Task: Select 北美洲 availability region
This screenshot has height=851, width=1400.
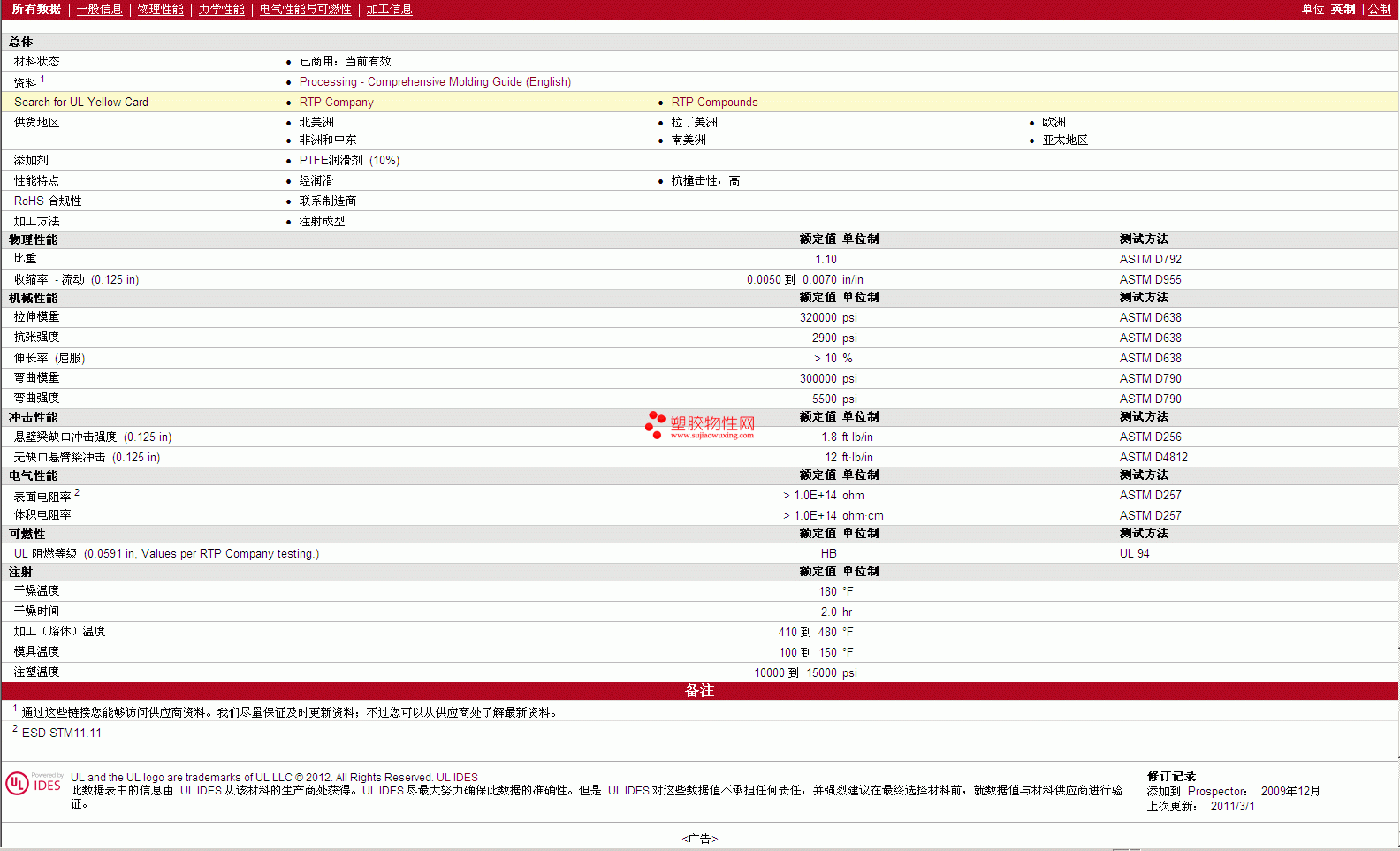Action: tap(316, 122)
